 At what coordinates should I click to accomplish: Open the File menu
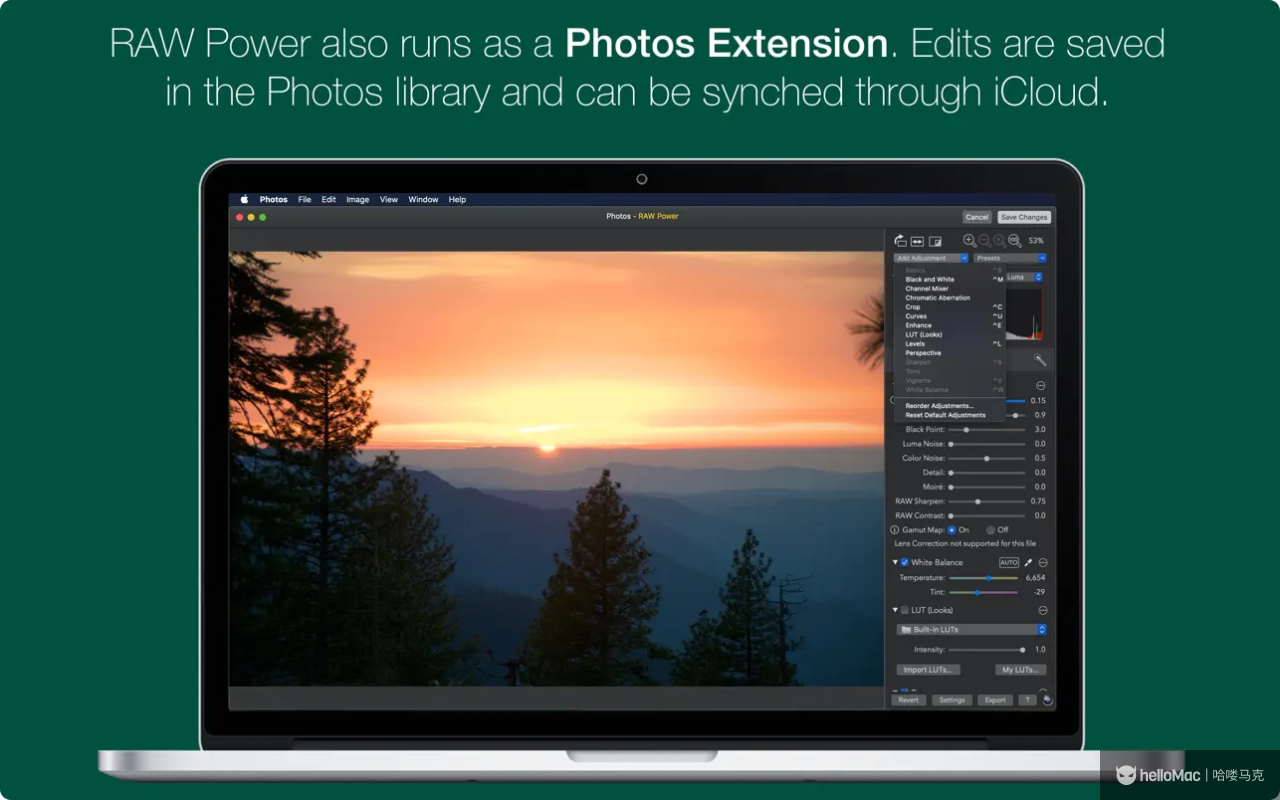tap(305, 200)
